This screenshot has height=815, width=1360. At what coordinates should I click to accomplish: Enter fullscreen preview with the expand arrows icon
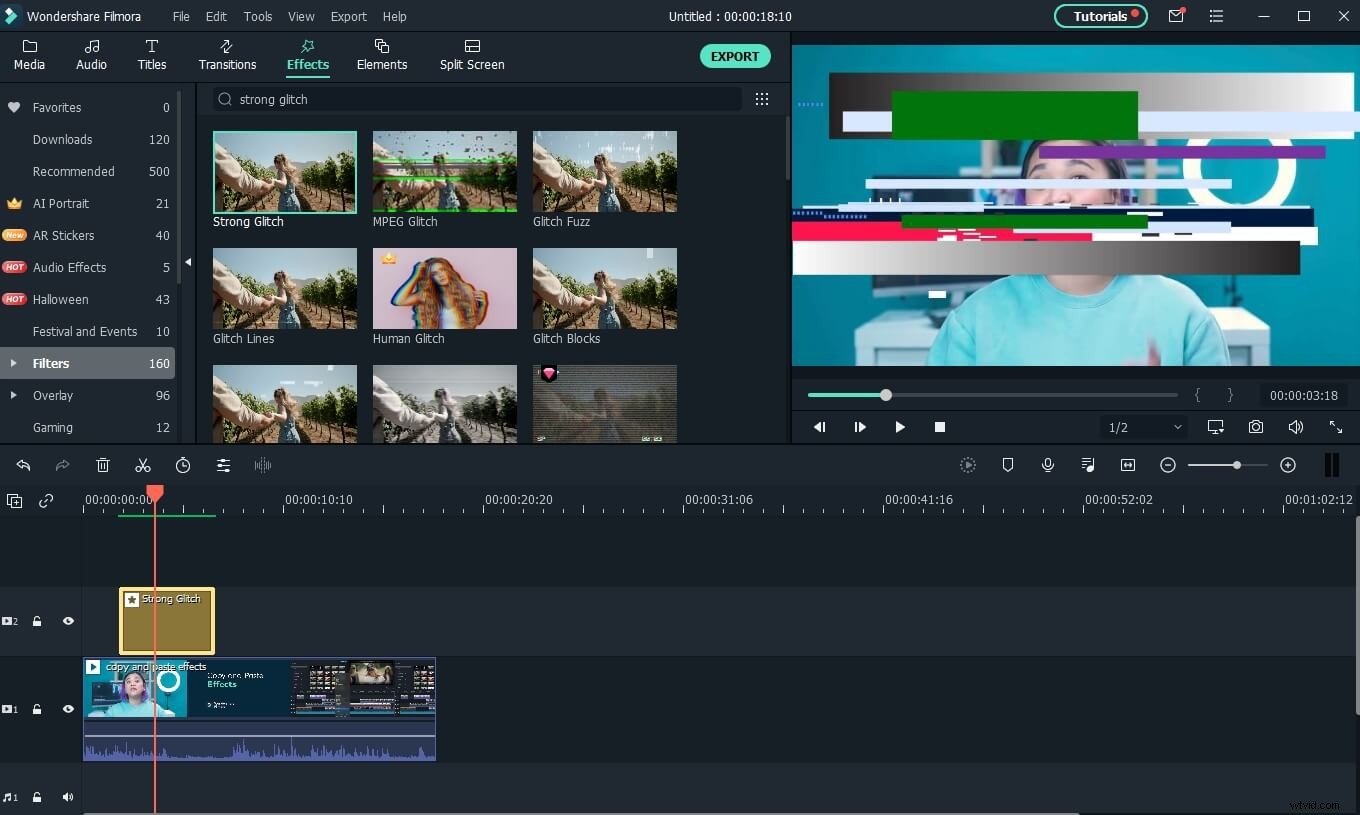point(1337,427)
